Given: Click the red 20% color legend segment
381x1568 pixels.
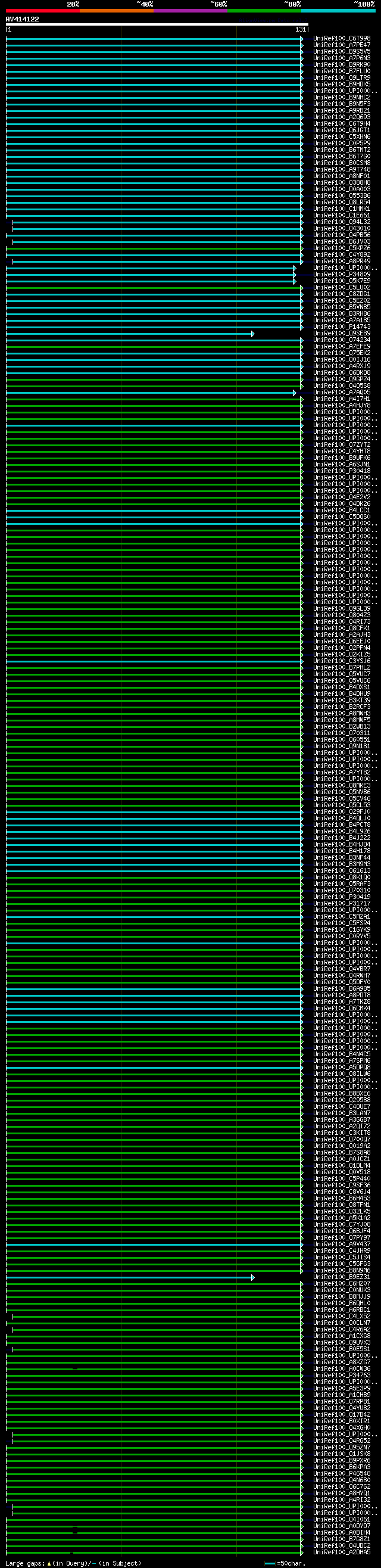Looking at the screenshot, I should pyautogui.click(x=43, y=10).
